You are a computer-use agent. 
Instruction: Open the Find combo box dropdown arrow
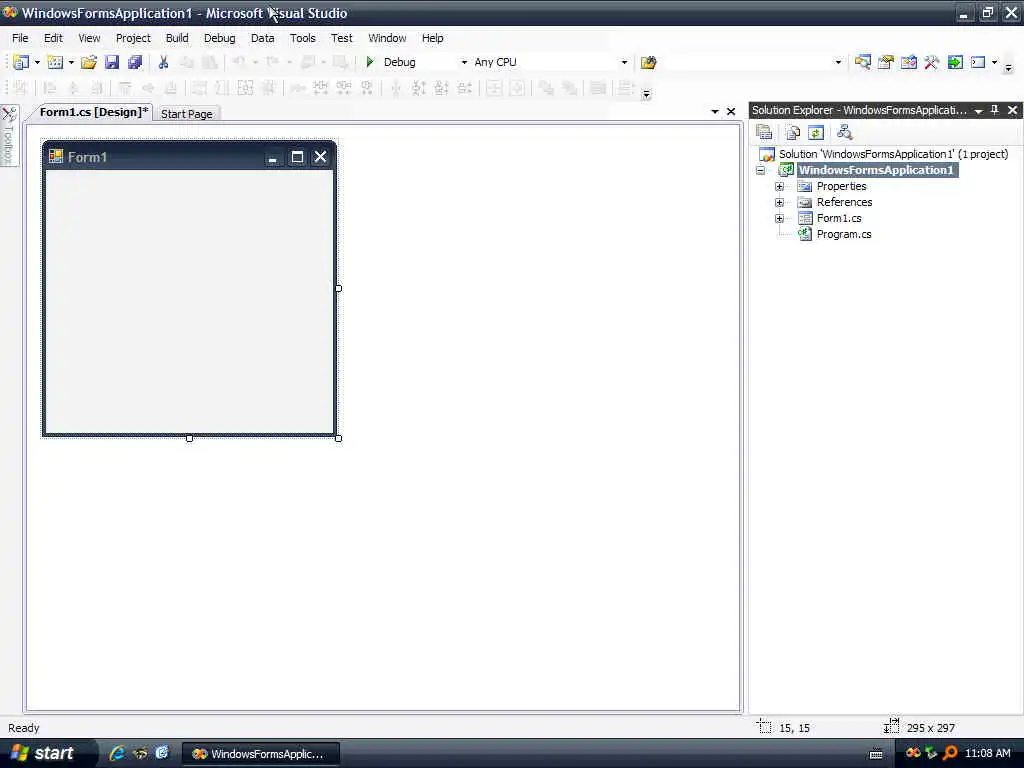pyautogui.click(x=839, y=62)
